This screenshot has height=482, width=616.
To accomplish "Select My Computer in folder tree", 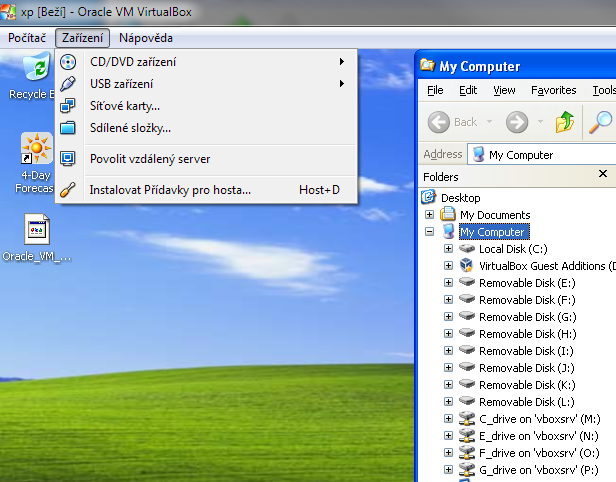I will pyautogui.click(x=494, y=232).
